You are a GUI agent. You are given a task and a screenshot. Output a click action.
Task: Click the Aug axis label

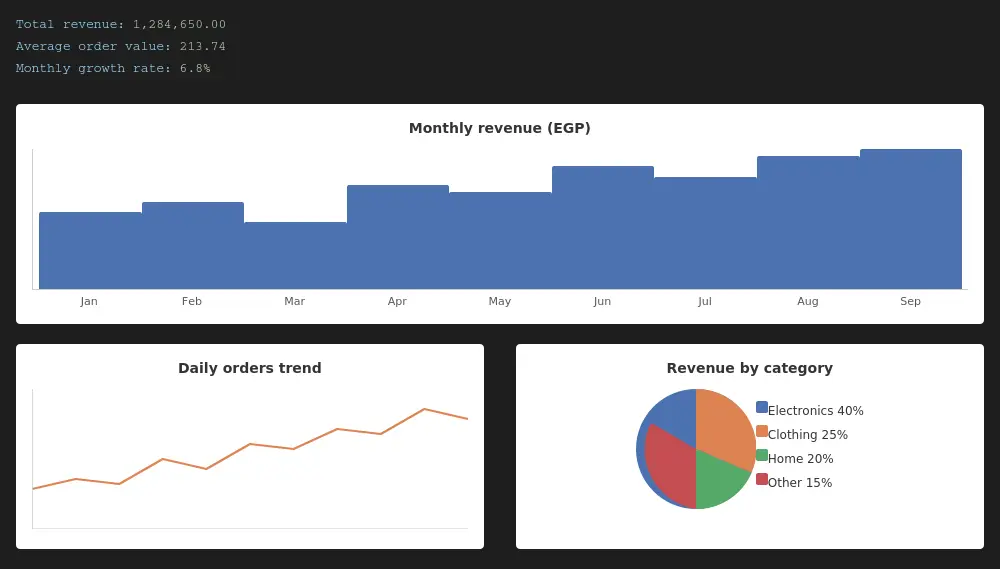click(807, 301)
